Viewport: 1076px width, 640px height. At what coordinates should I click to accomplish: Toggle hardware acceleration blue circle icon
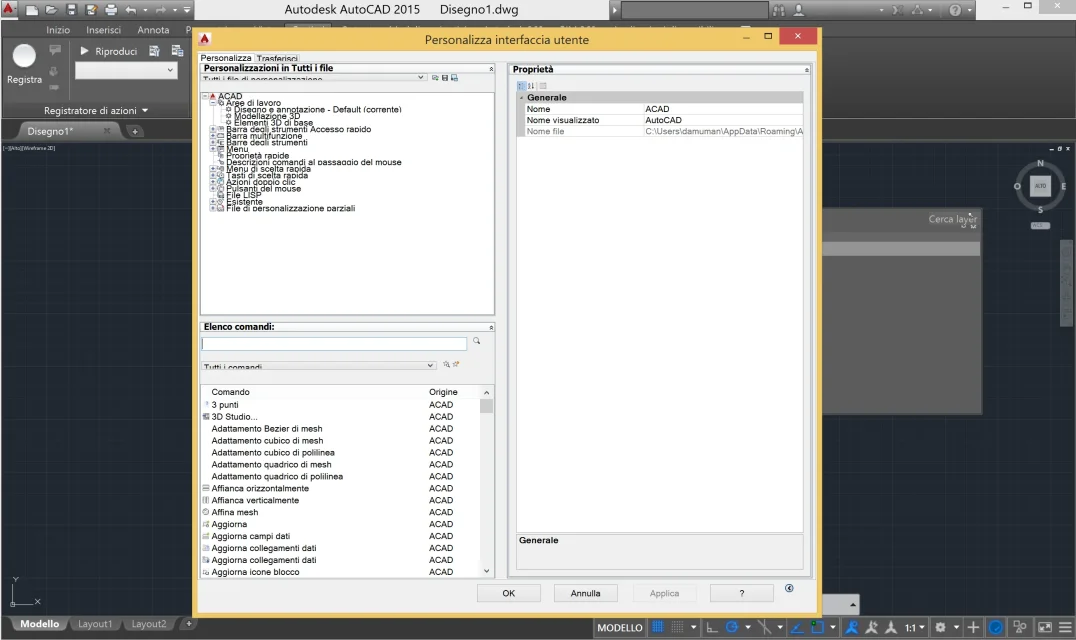996,627
